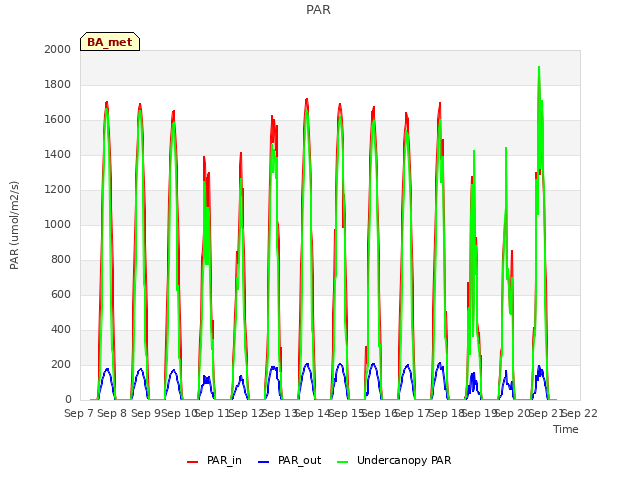This screenshot has width=640, height=480.
Task: Click the 0 y-axis tick label
Action: [68, 400]
